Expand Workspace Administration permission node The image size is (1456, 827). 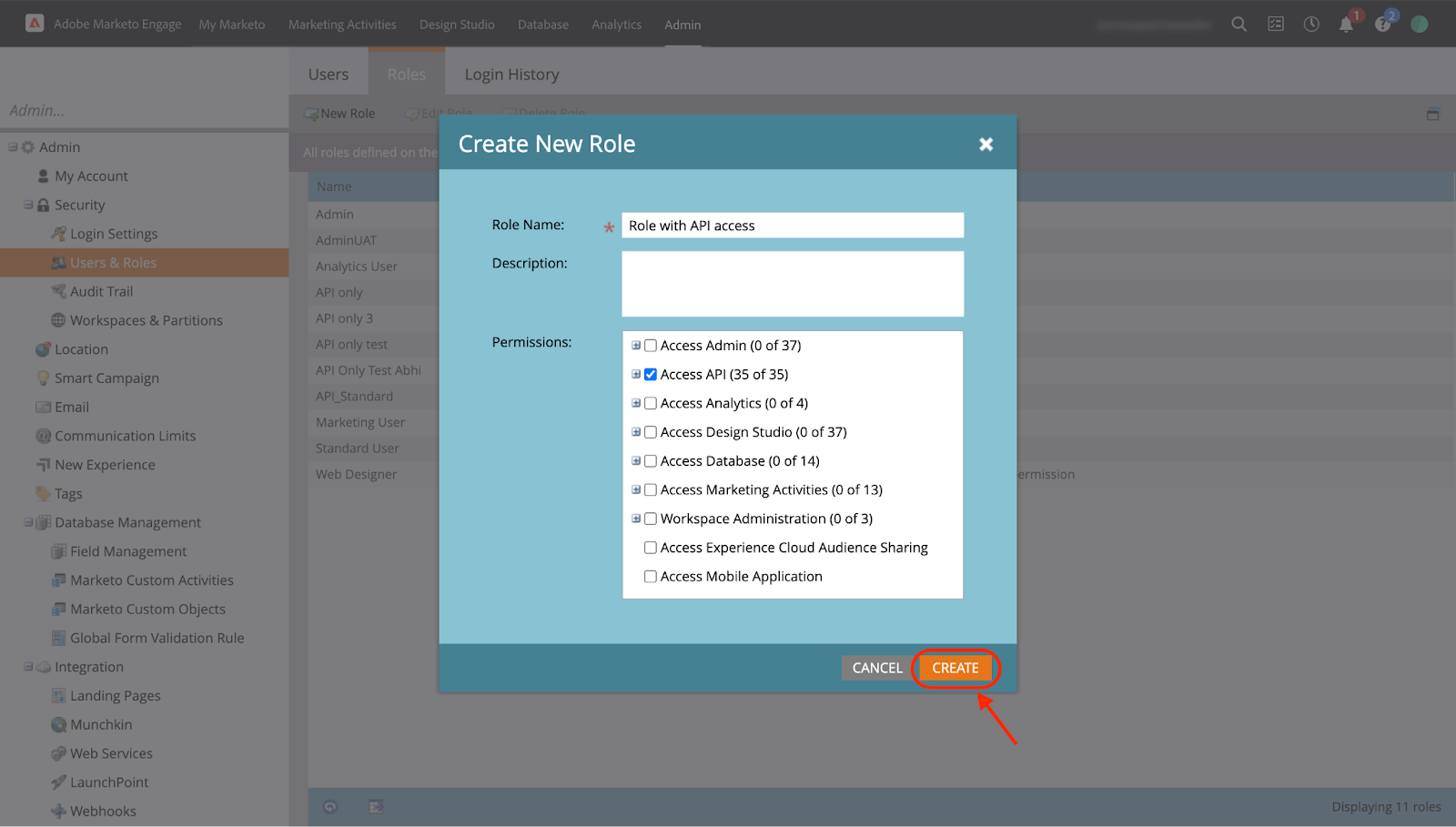click(x=636, y=519)
